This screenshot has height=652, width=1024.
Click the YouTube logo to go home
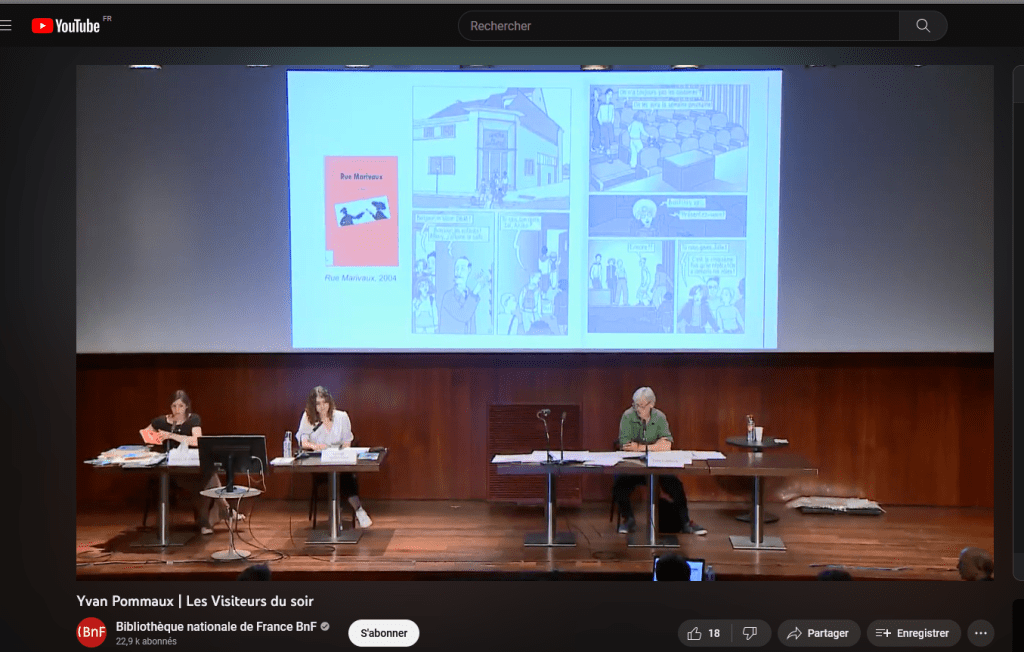66,26
